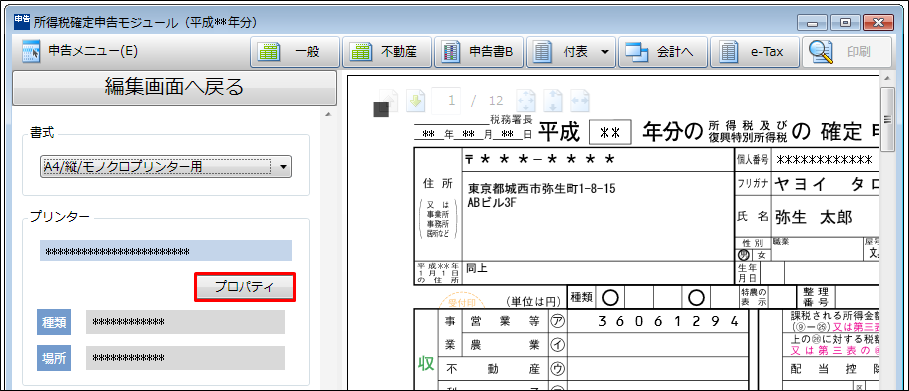Return via 編集画面へ戻る button

pos(174,88)
